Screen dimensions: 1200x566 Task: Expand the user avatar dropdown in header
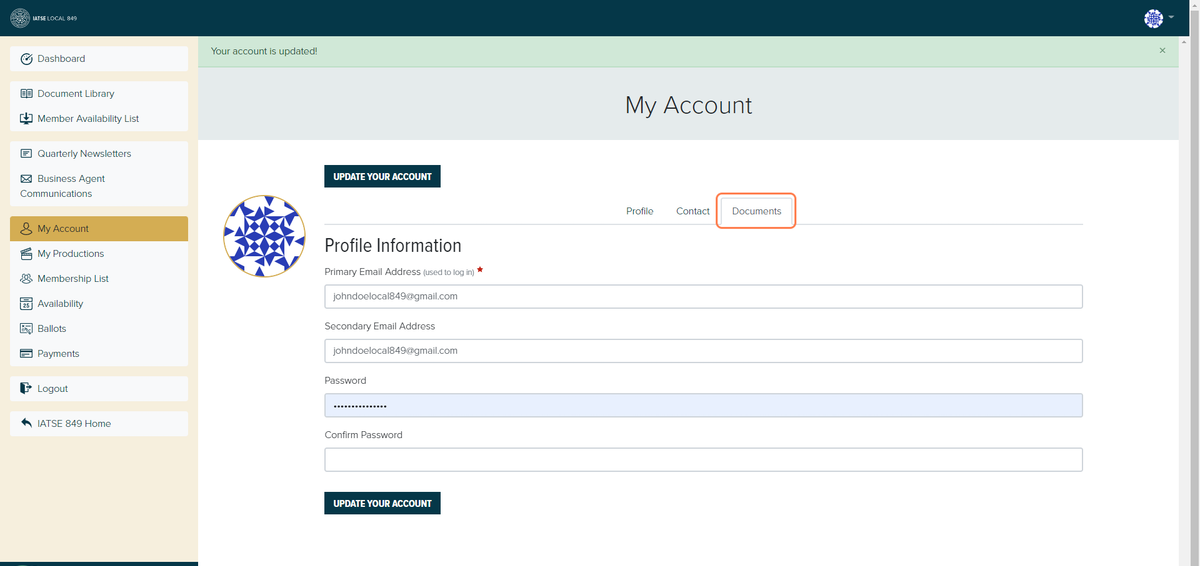pyautogui.click(x=1159, y=18)
